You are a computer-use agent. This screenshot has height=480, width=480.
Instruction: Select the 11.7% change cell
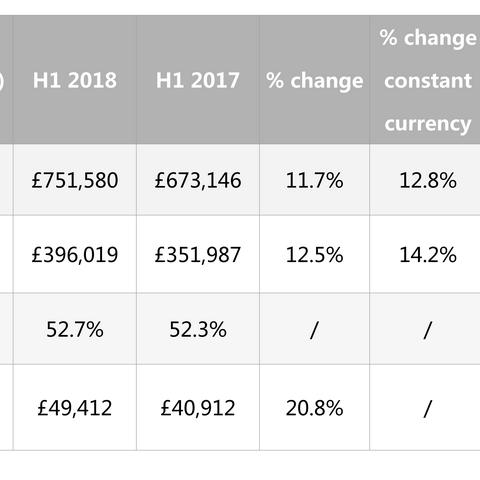point(314,180)
